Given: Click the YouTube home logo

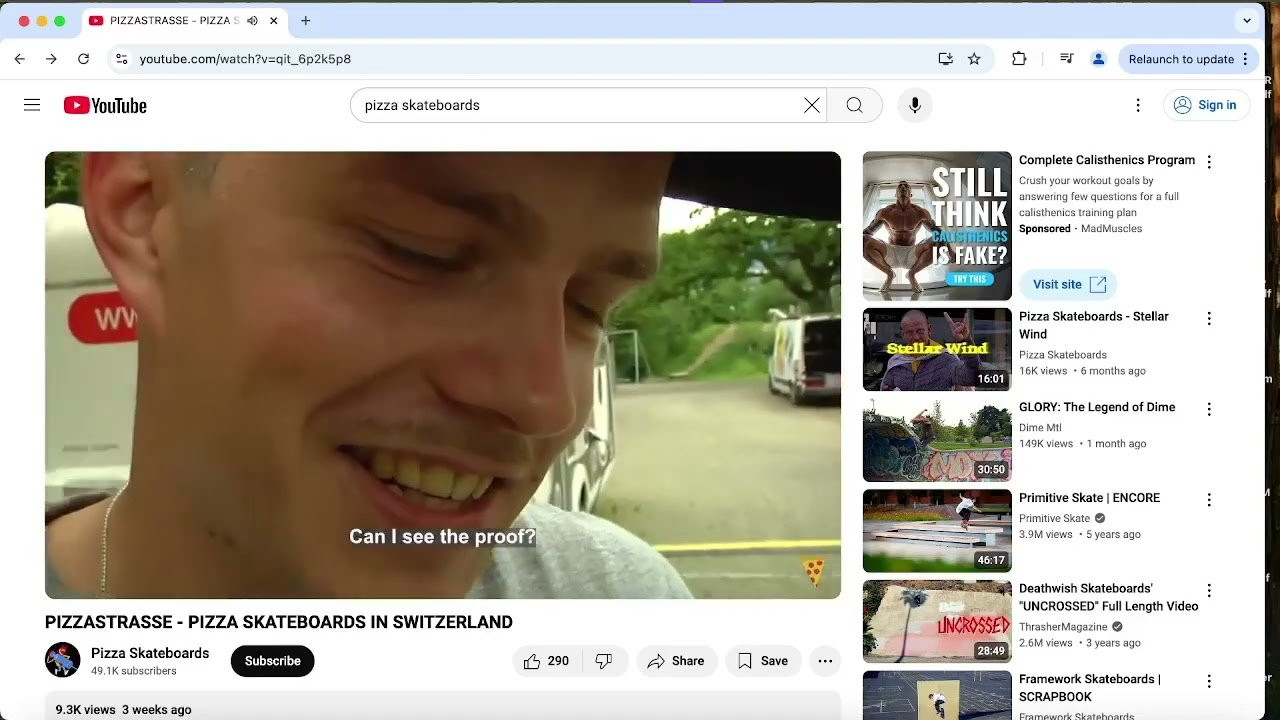Looking at the screenshot, I should (104, 104).
